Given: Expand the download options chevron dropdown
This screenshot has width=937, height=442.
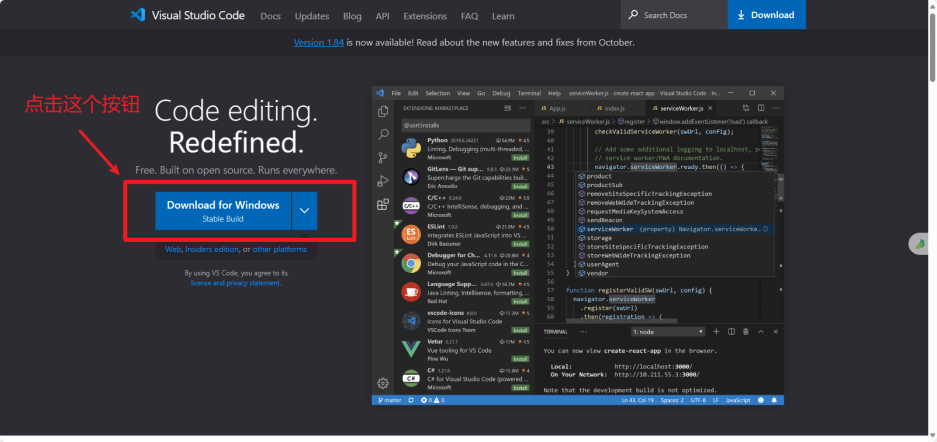Looking at the screenshot, I should click(x=305, y=210).
